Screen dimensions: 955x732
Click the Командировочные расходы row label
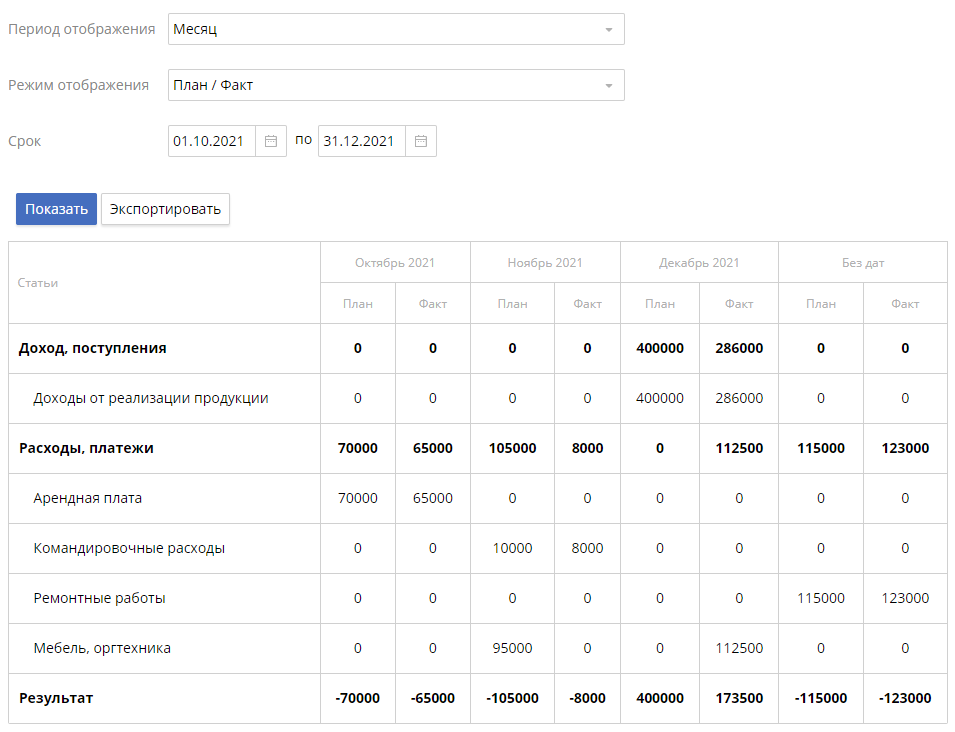pyautogui.click(x=129, y=549)
